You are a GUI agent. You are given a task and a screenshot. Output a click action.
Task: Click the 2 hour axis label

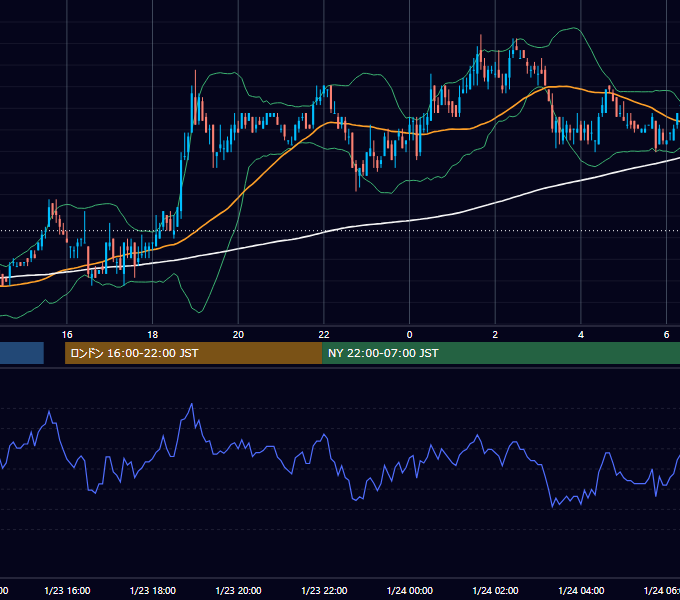[495, 335]
